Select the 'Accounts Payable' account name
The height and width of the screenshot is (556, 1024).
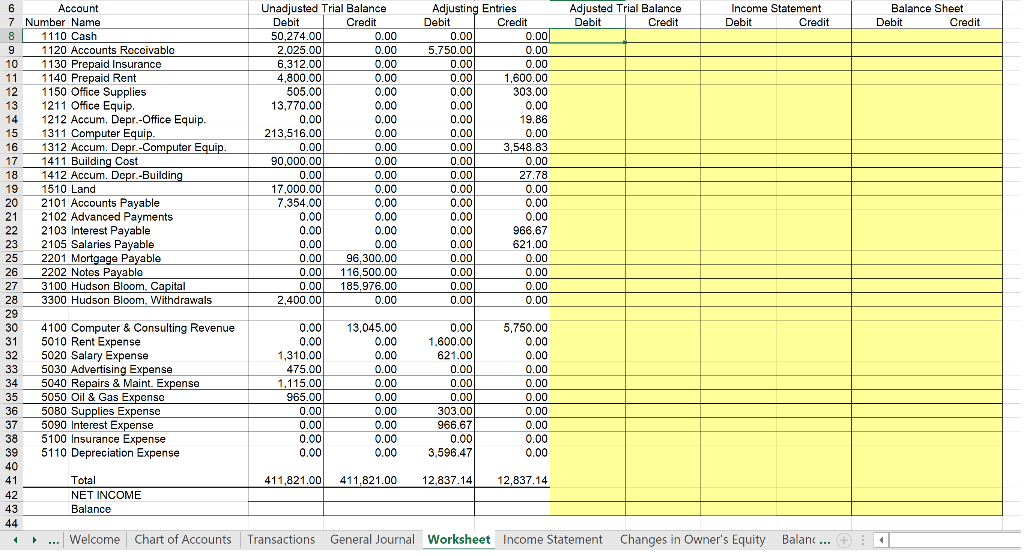pos(115,203)
